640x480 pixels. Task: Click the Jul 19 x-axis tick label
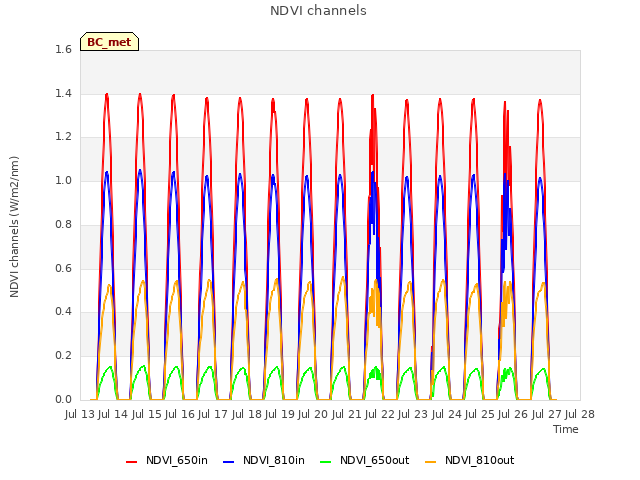click(280, 414)
